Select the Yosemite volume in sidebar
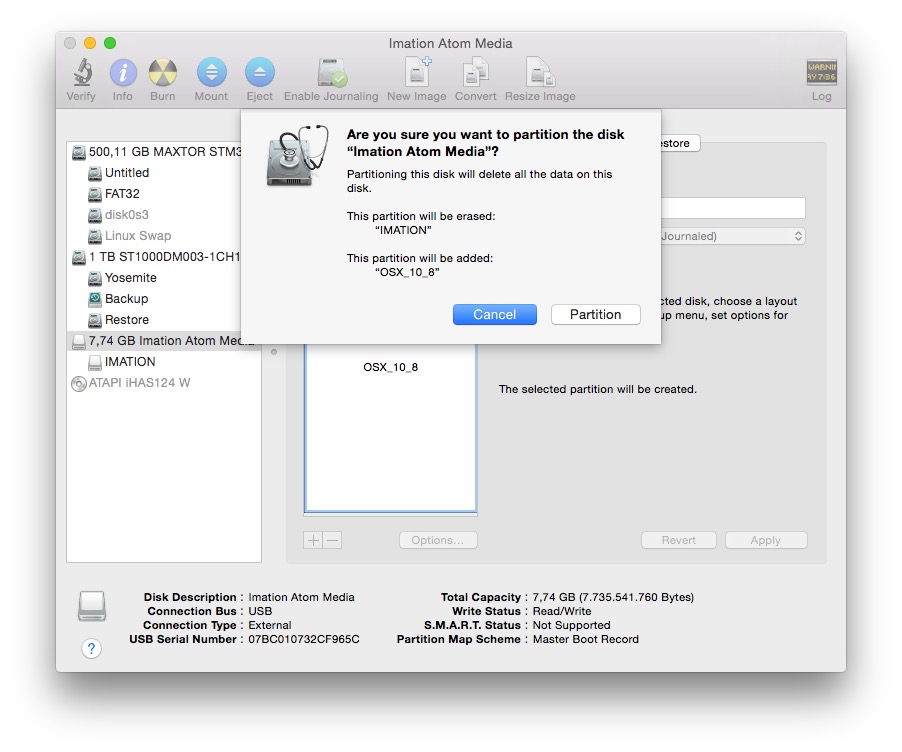This screenshot has height=752, width=902. 130,278
